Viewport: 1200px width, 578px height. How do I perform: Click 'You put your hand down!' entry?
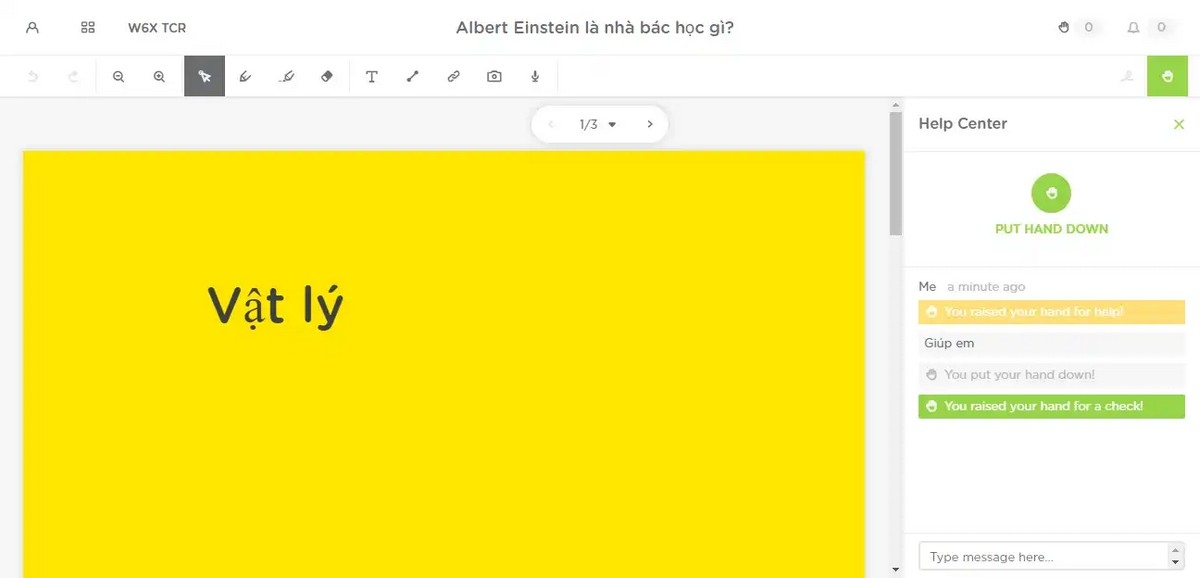(1051, 375)
